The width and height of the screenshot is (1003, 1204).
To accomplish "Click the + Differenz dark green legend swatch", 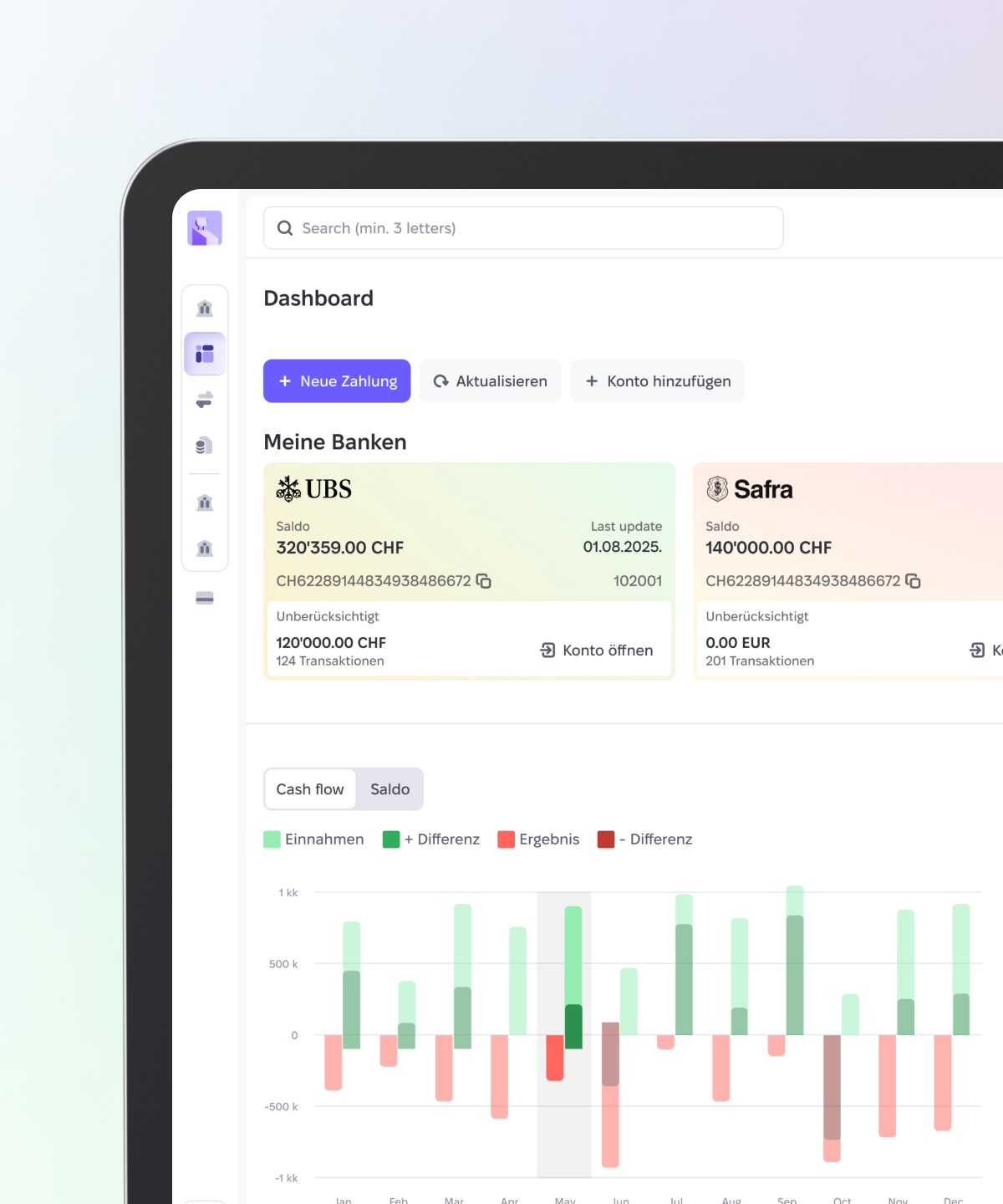I will (391, 839).
